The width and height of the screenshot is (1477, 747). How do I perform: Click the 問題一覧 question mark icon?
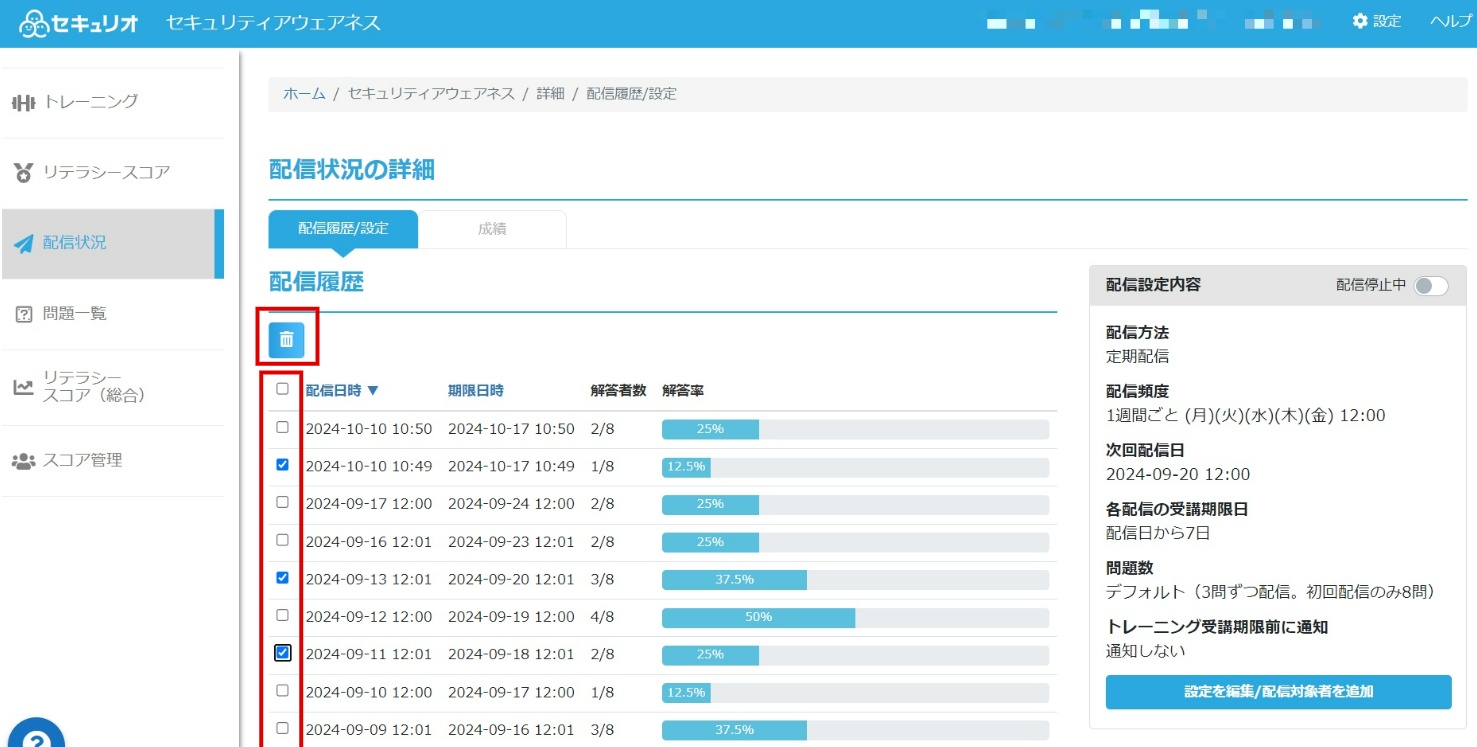click(23, 314)
